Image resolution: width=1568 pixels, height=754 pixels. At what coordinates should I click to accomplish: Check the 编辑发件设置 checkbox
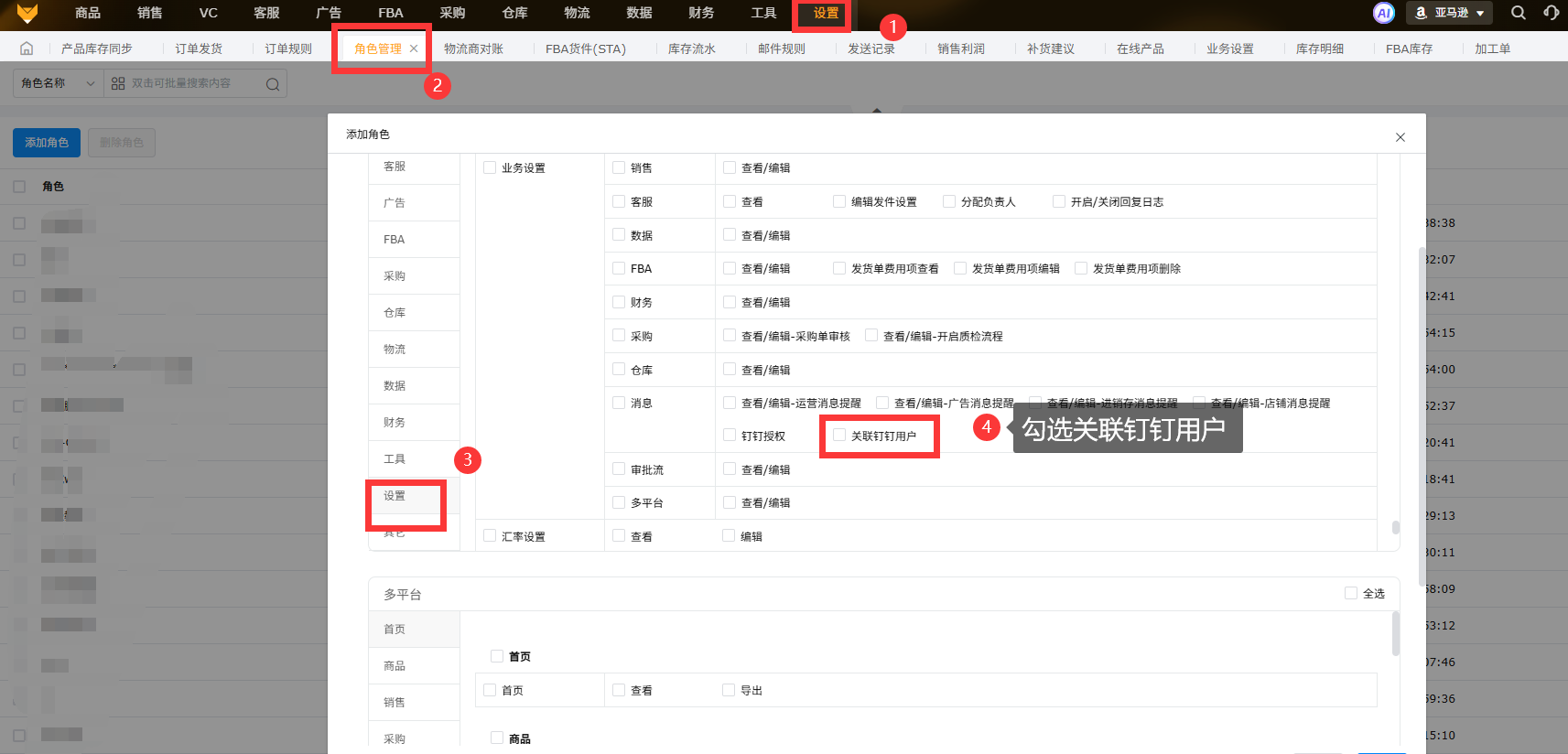839,201
